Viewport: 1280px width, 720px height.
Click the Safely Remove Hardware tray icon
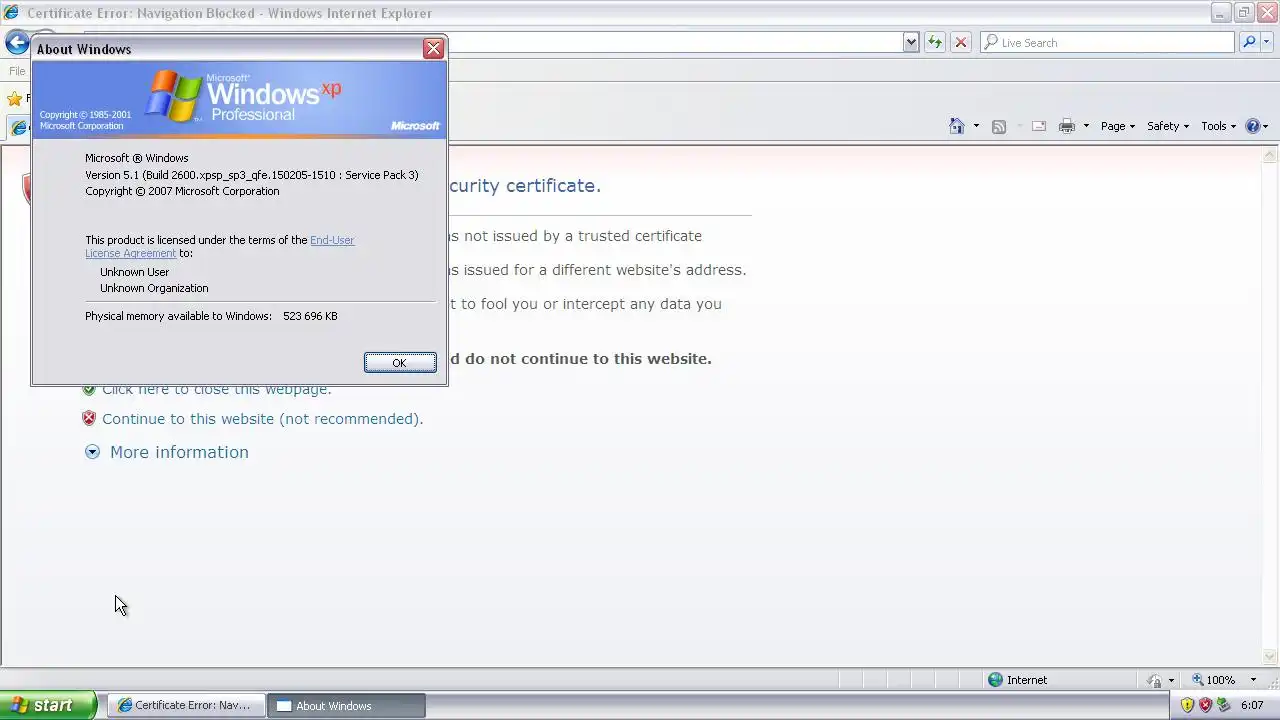1223,705
